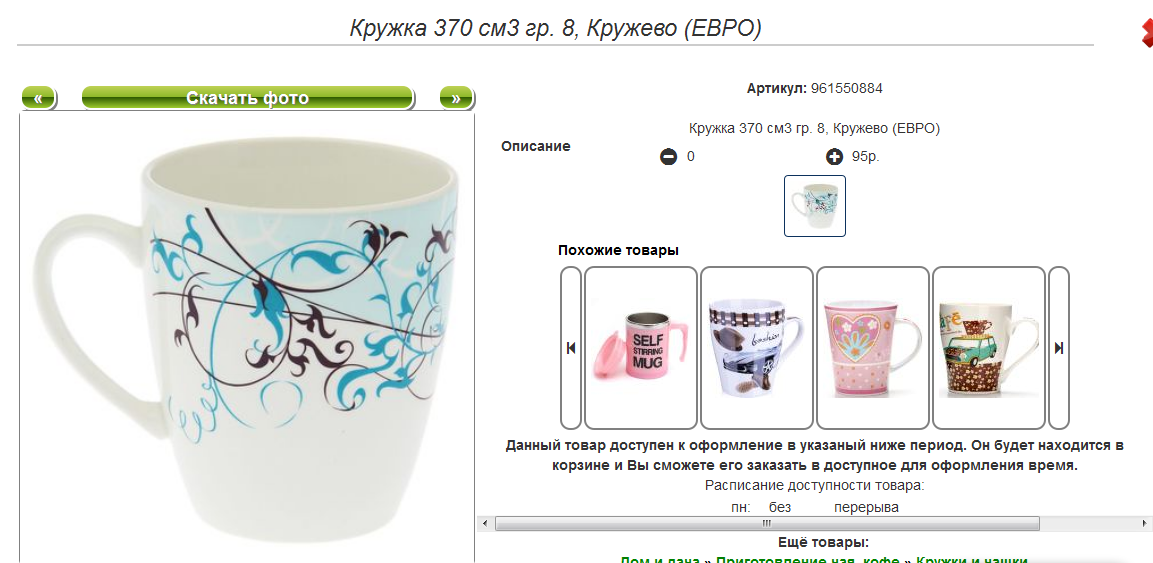Open the green car mug product
Viewport: 1153px width, 563px height.
tap(989, 348)
